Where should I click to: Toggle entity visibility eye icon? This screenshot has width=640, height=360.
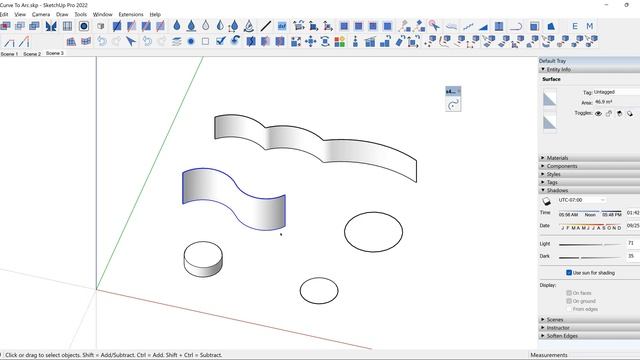598,113
